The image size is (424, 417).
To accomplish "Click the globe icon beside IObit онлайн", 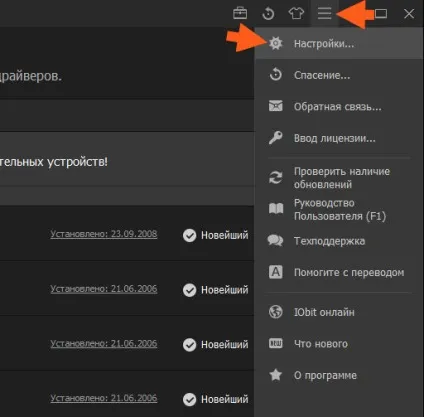I will tap(276, 312).
